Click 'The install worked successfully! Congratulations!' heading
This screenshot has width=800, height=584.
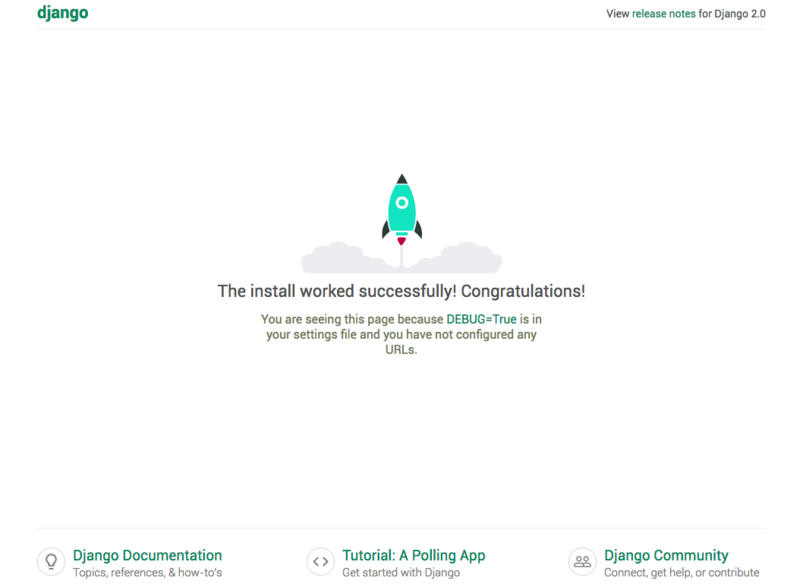pos(401,291)
